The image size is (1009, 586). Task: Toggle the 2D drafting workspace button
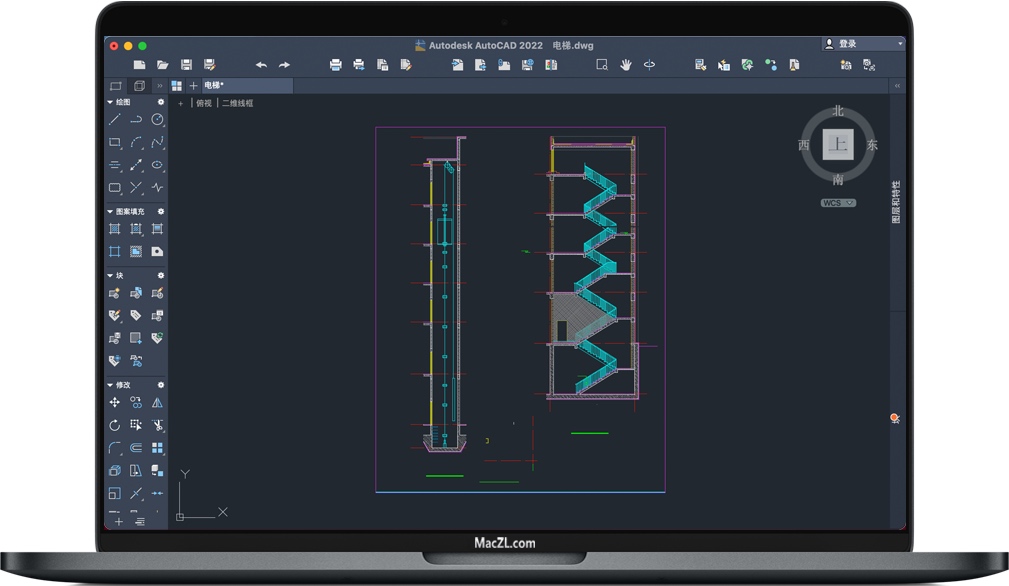tap(116, 86)
